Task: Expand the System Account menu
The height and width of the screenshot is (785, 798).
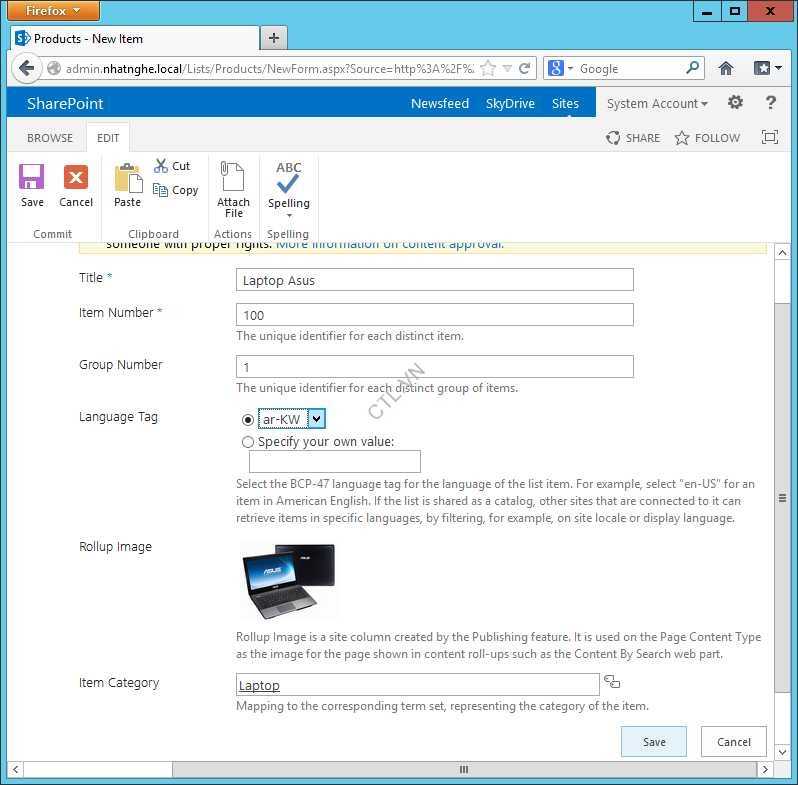Action: click(x=657, y=104)
